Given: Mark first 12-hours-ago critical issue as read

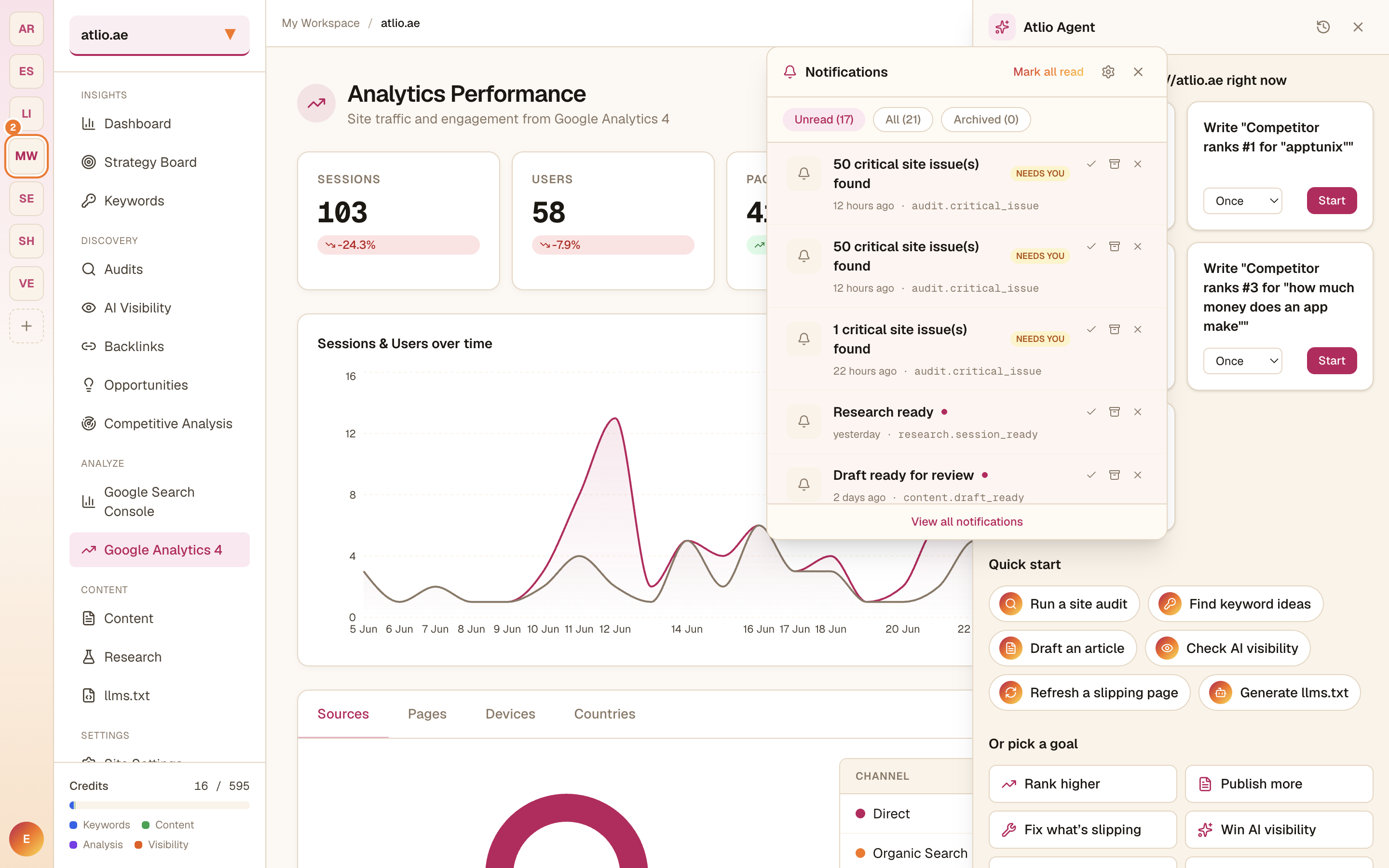Looking at the screenshot, I should click(1091, 164).
